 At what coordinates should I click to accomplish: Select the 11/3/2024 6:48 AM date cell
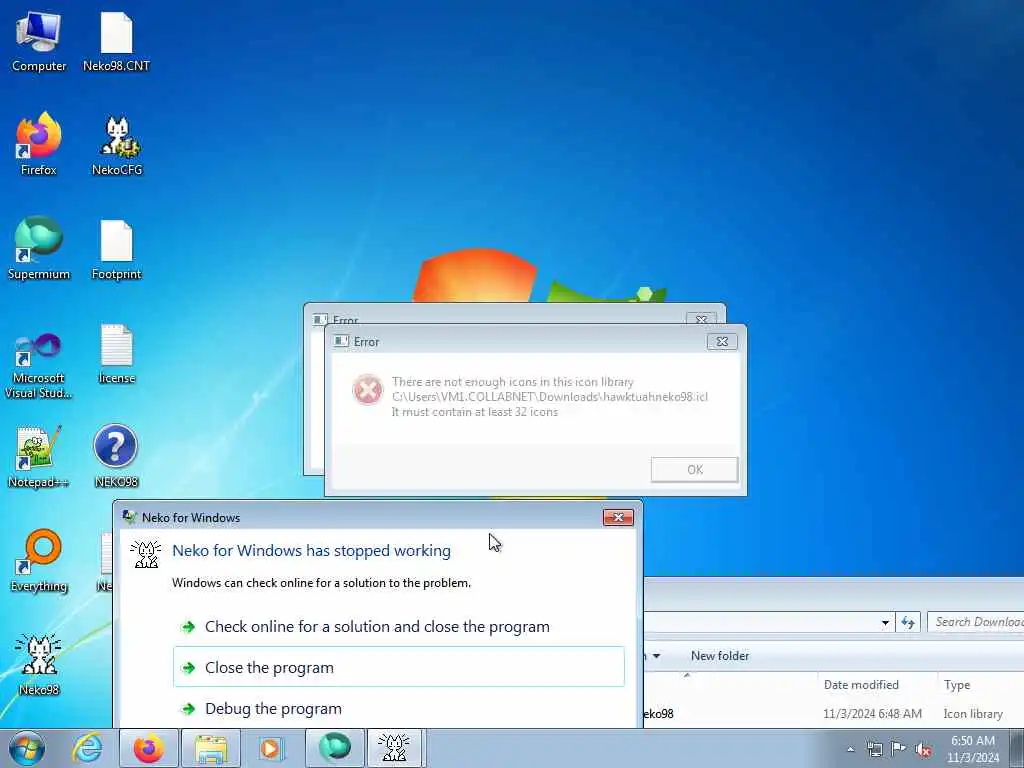click(x=872, y=714)
